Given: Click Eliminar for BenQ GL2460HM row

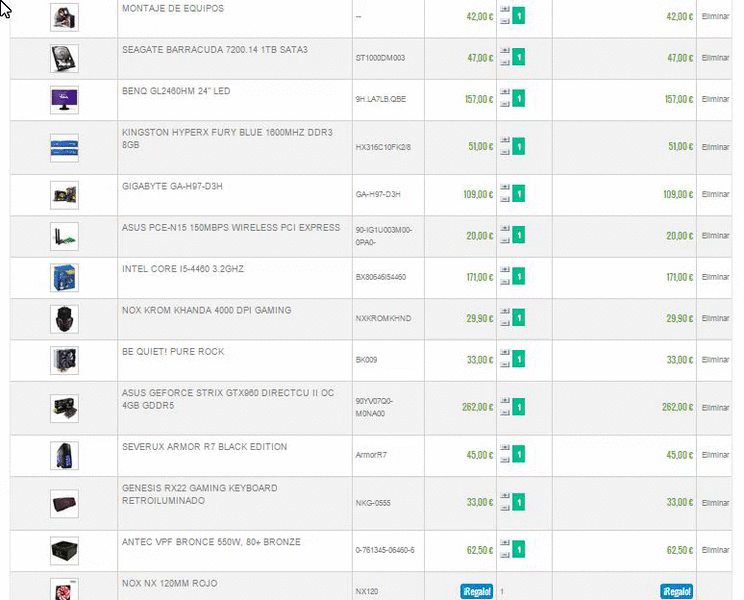Looking at the screenshot, I should (715, 99).
